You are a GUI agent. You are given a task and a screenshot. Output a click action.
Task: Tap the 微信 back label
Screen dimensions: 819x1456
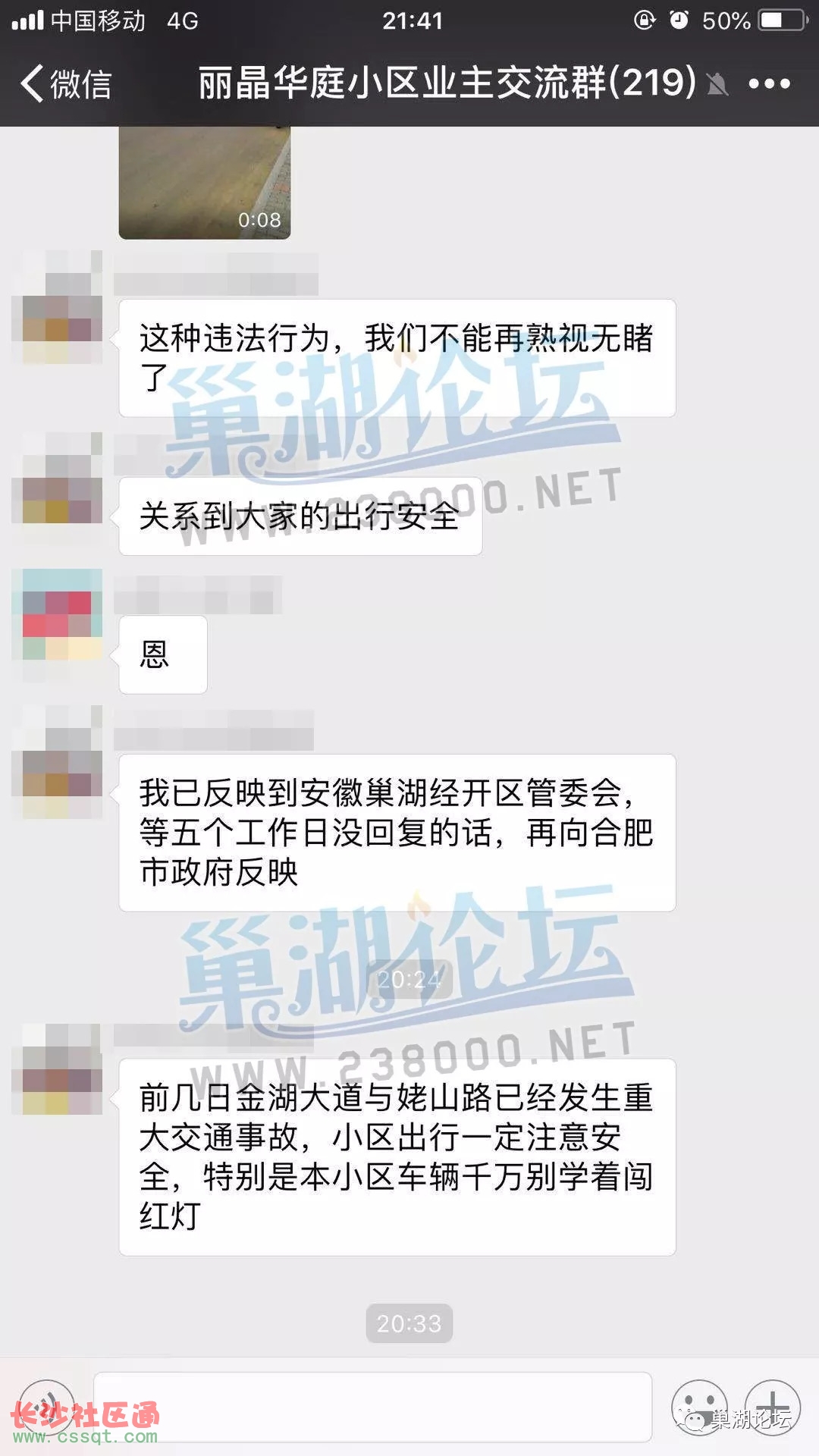click(x=80, y=83)
